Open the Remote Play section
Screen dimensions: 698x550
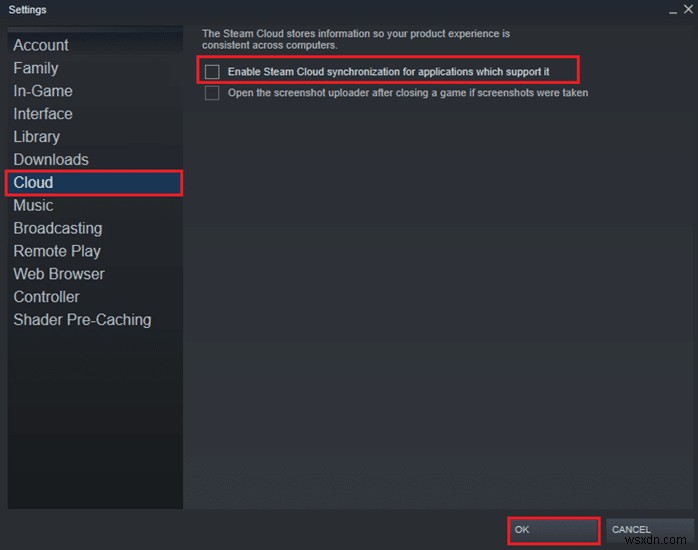click(x=57, y=251)
